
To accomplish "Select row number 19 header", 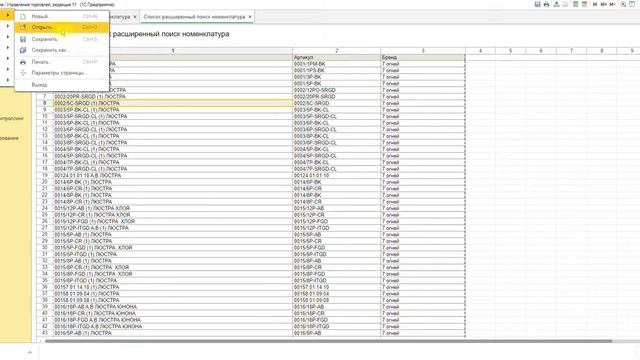I will [45, 176].
